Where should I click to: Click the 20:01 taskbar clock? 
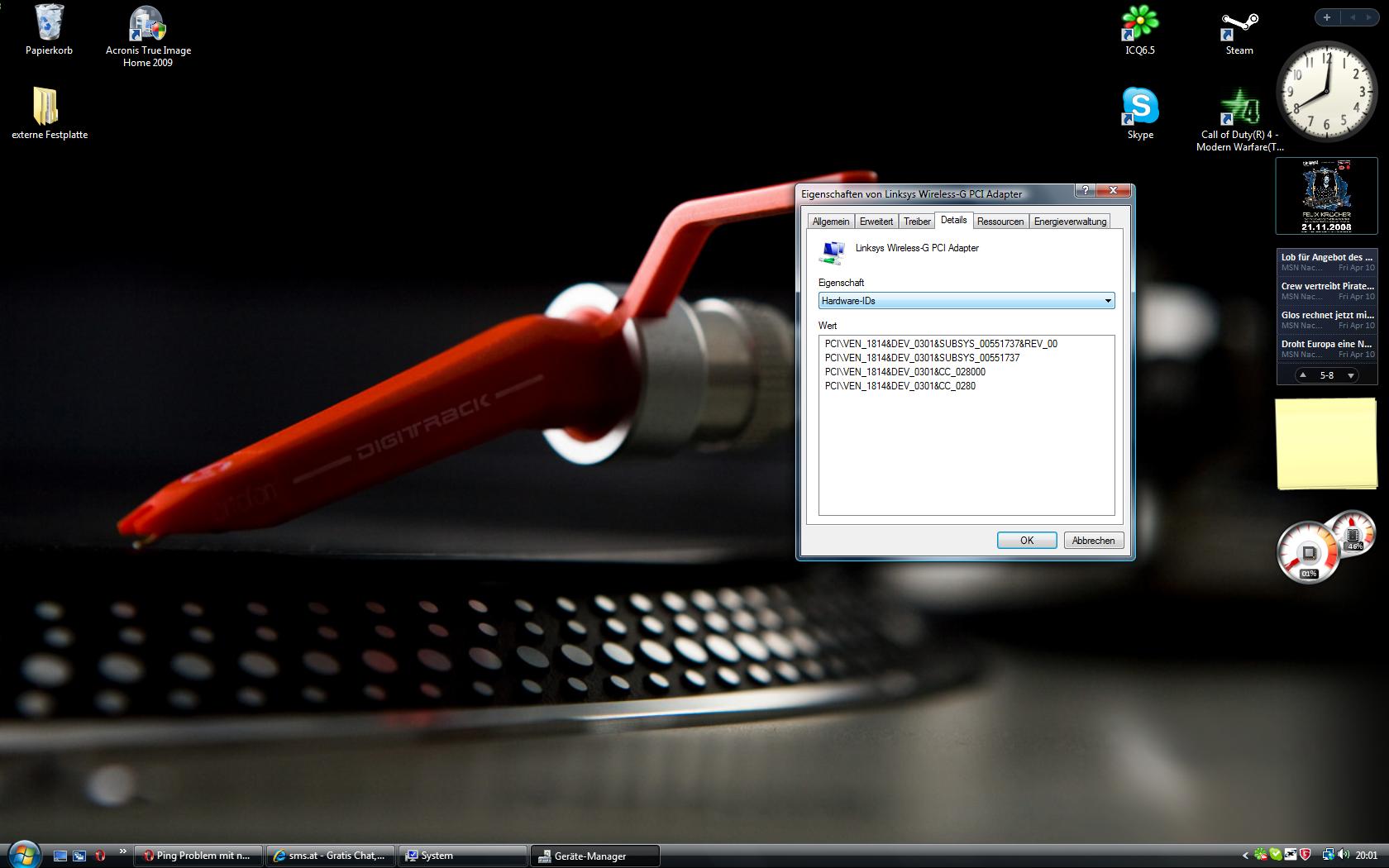[1367, 856]
